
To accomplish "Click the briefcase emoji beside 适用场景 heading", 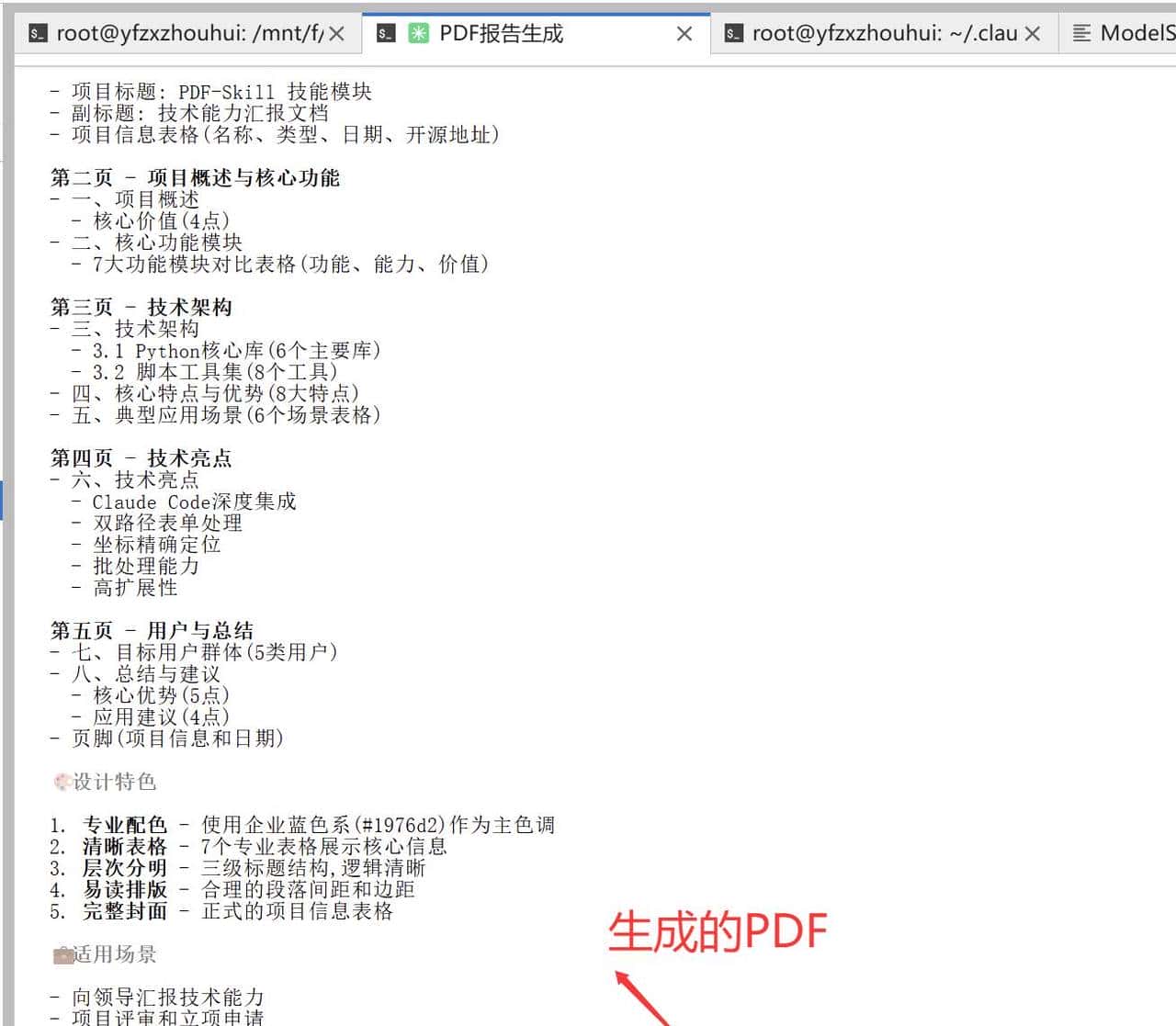I will [x=61, y=953].
